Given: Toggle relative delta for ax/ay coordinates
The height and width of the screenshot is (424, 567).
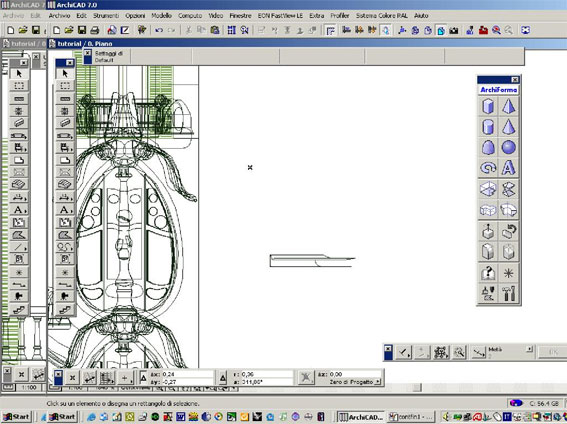Looking at the screenshot, I should coord(143,378).
